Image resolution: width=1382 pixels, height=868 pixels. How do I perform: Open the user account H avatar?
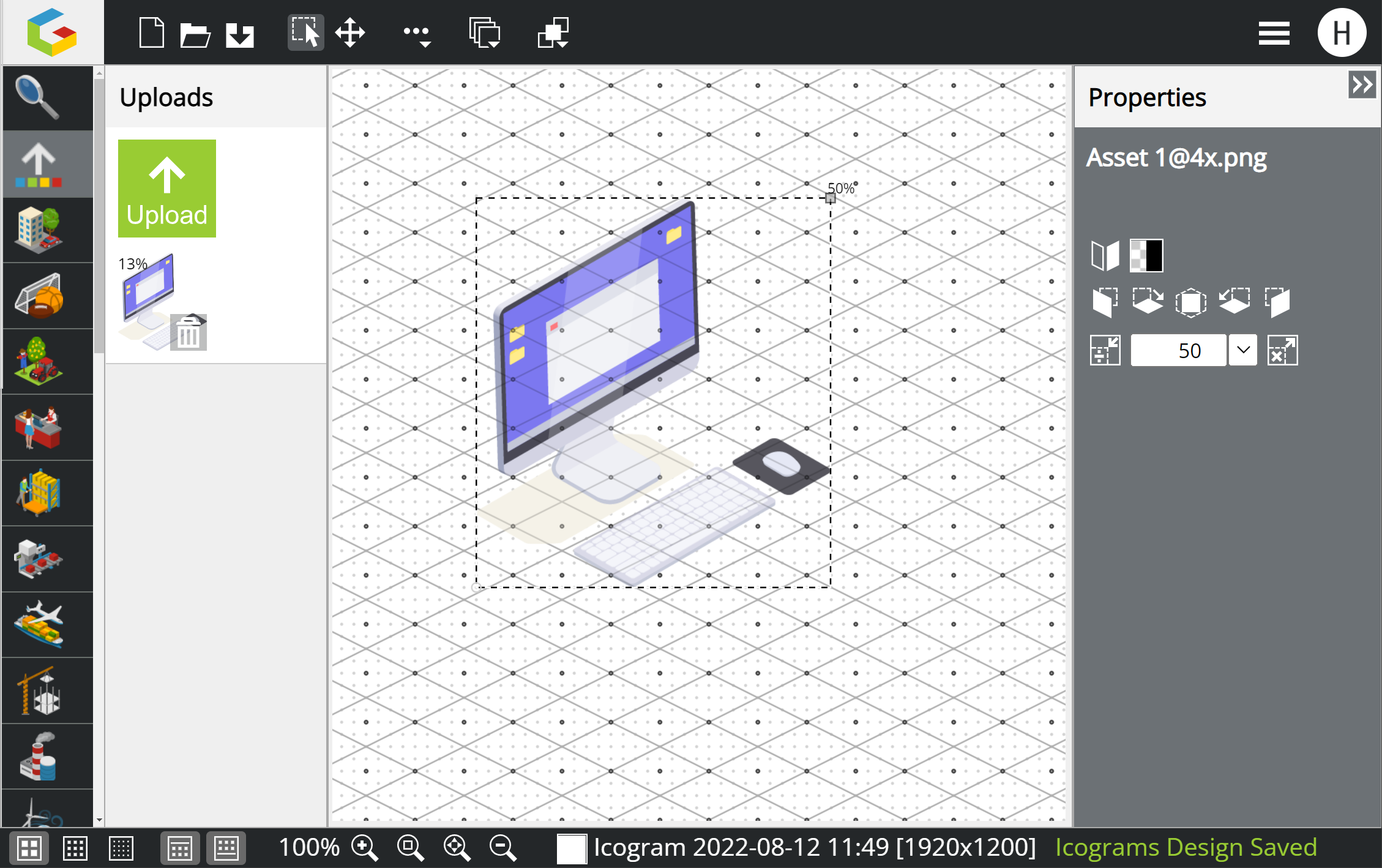pyautogui.click(x=1342, y=33)
